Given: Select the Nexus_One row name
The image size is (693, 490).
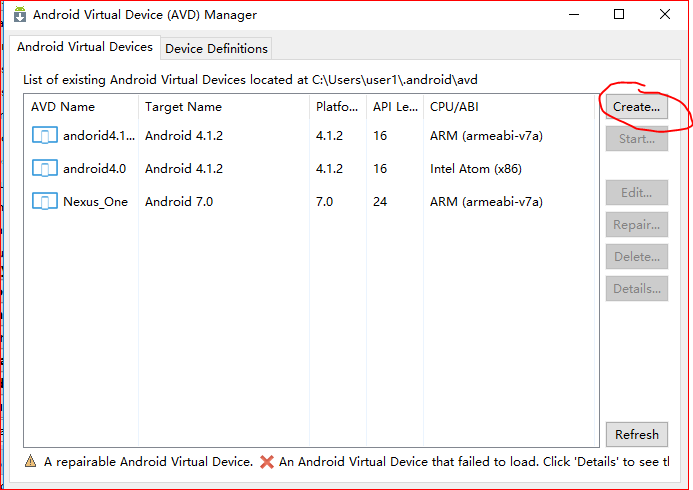Looking at the screenshot, I should 95,202.
